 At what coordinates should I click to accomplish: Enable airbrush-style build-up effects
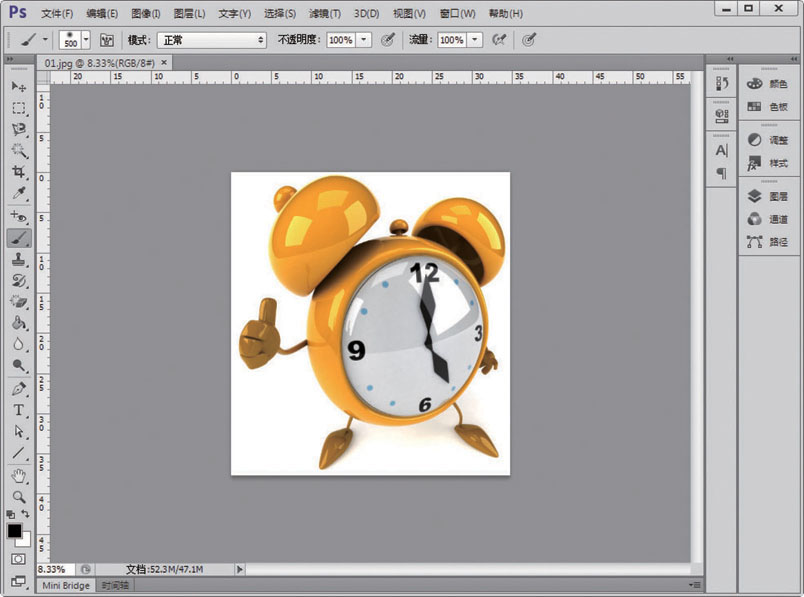pos(499,40)
